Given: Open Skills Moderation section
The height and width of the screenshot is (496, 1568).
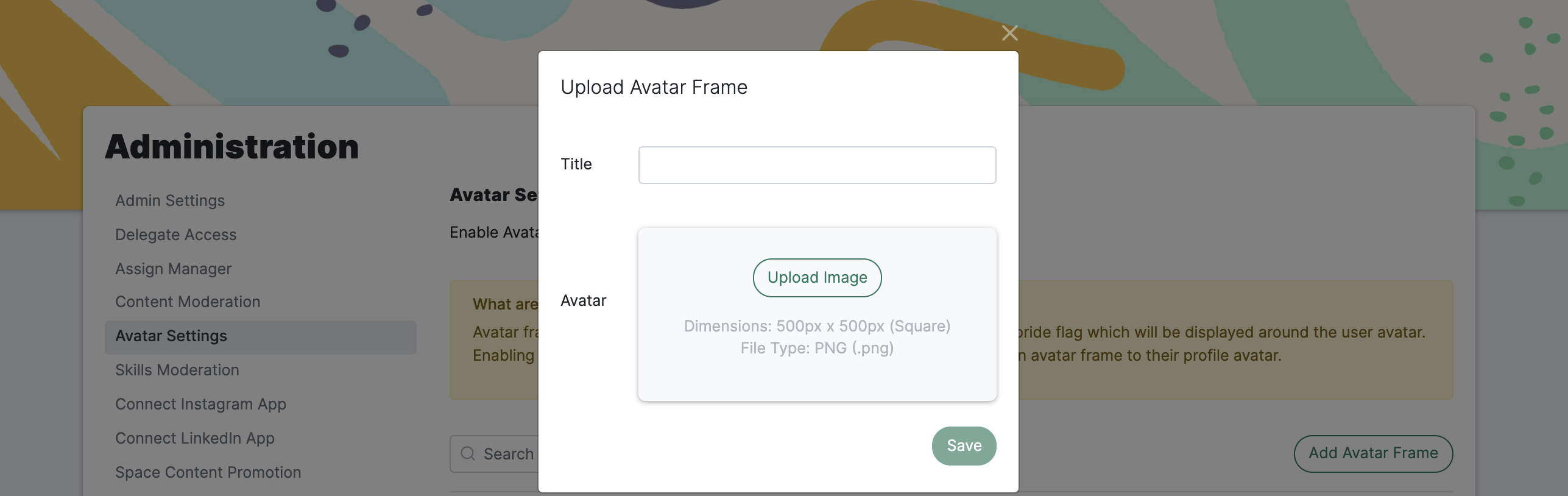Looking at the screenshot, I should (x=177, y=370).
